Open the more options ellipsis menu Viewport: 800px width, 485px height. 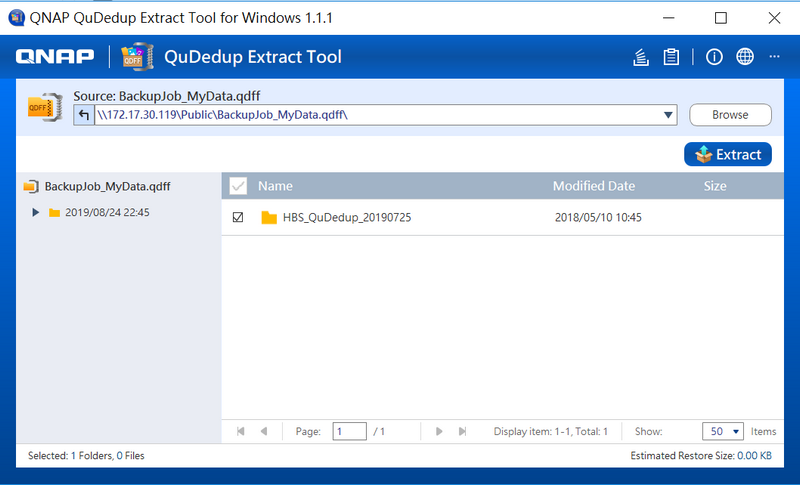[774, 57]
